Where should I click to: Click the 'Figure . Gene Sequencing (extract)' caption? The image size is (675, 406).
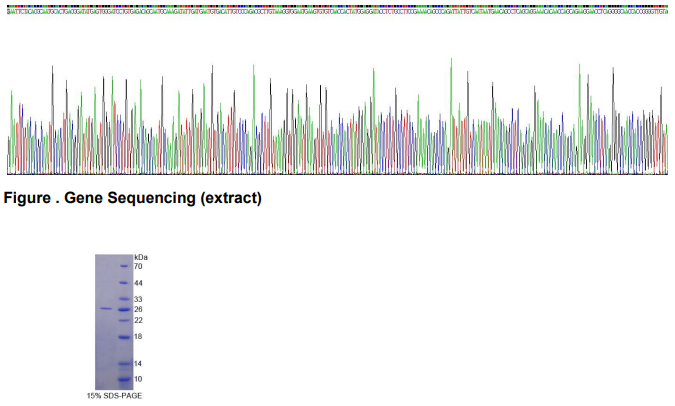tap(133, 198)
